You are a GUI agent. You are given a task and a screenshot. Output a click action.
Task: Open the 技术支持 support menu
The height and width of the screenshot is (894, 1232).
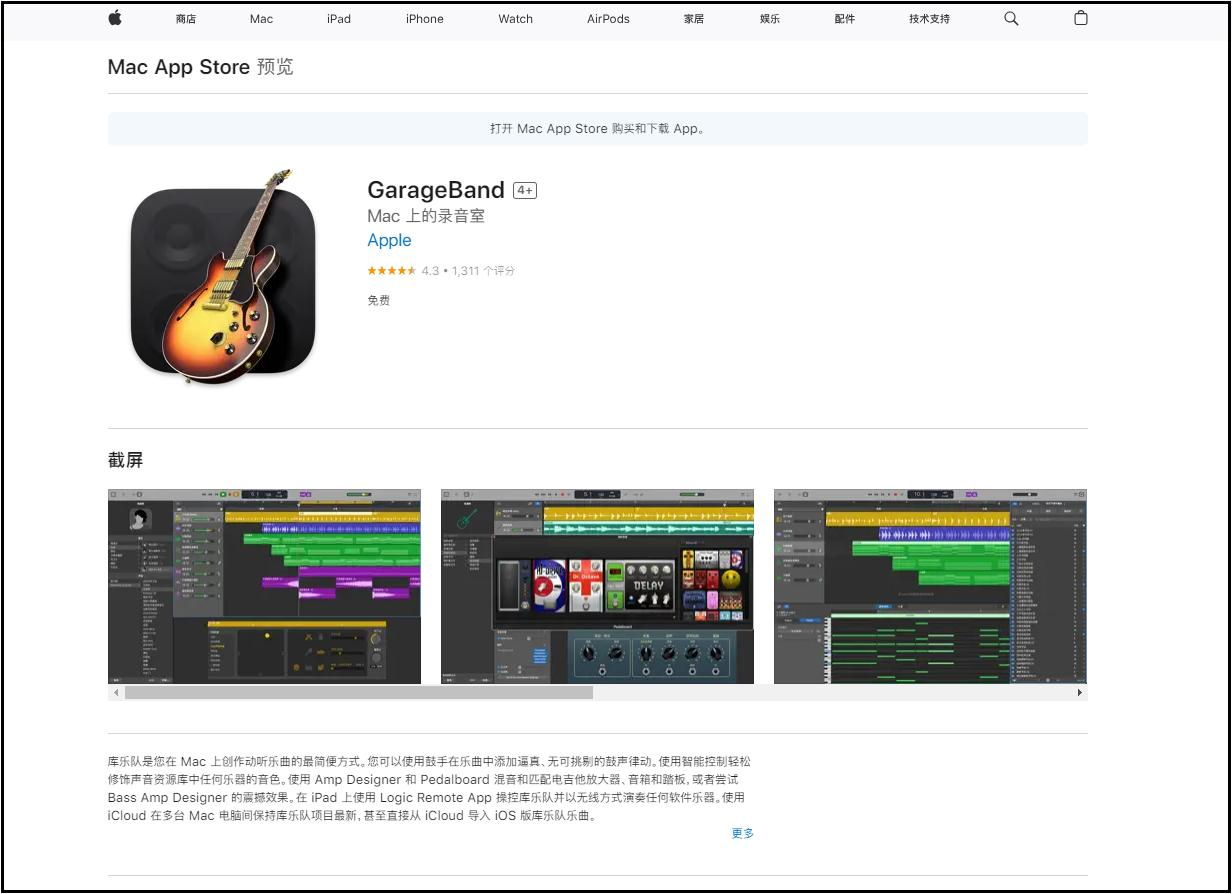click(x=929, y=19)
